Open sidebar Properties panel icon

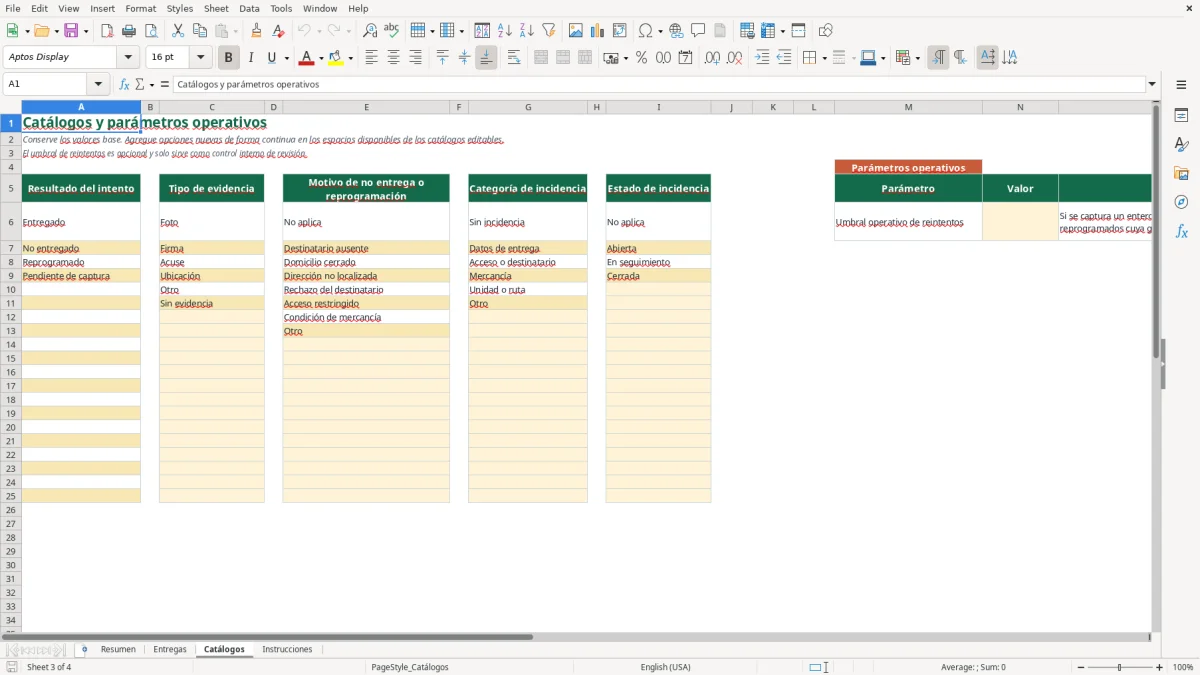pos(1181,116)
